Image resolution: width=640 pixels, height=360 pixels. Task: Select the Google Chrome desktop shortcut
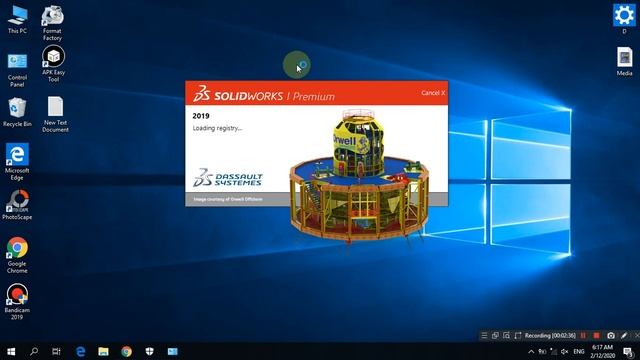[x=17, y=255]
